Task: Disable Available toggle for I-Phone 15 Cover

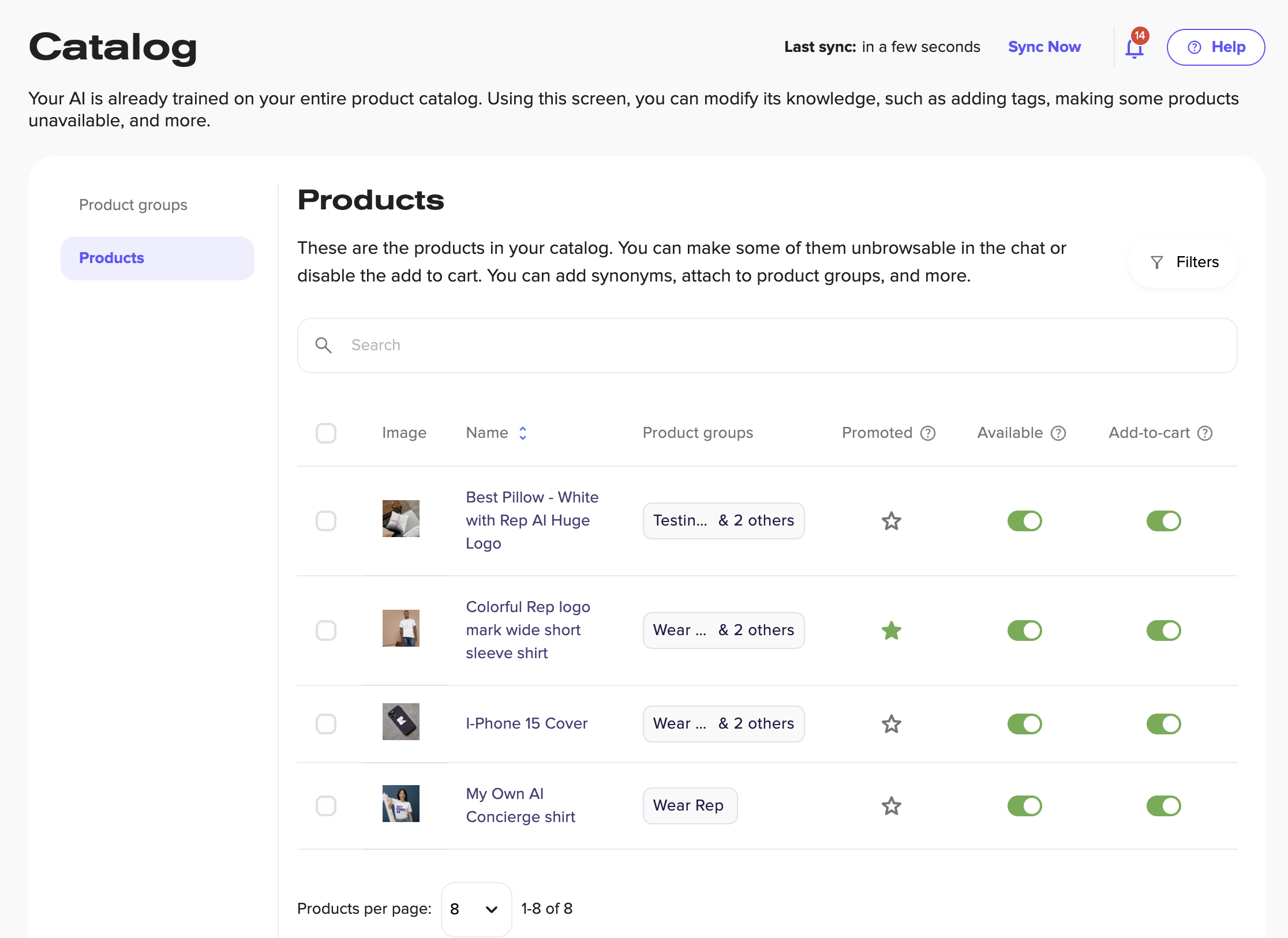Action: [x=1024, y=724]
